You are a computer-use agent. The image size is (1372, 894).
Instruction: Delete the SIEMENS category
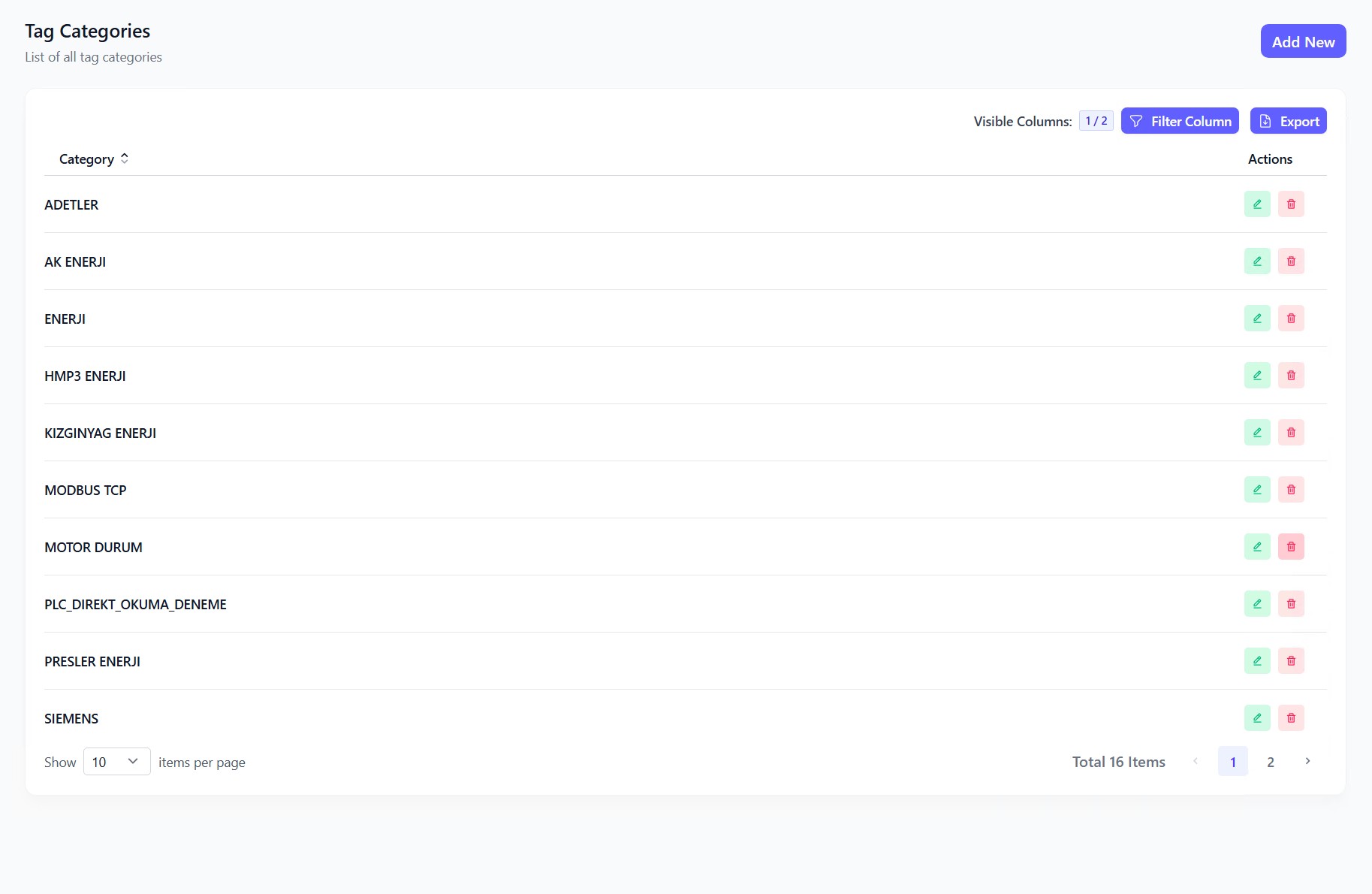click(x=1291, y=718)
